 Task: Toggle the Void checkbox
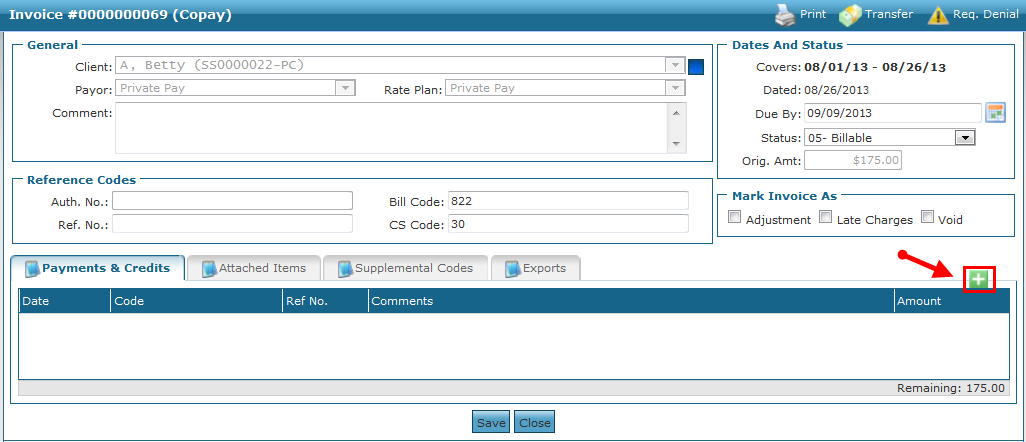927,218
